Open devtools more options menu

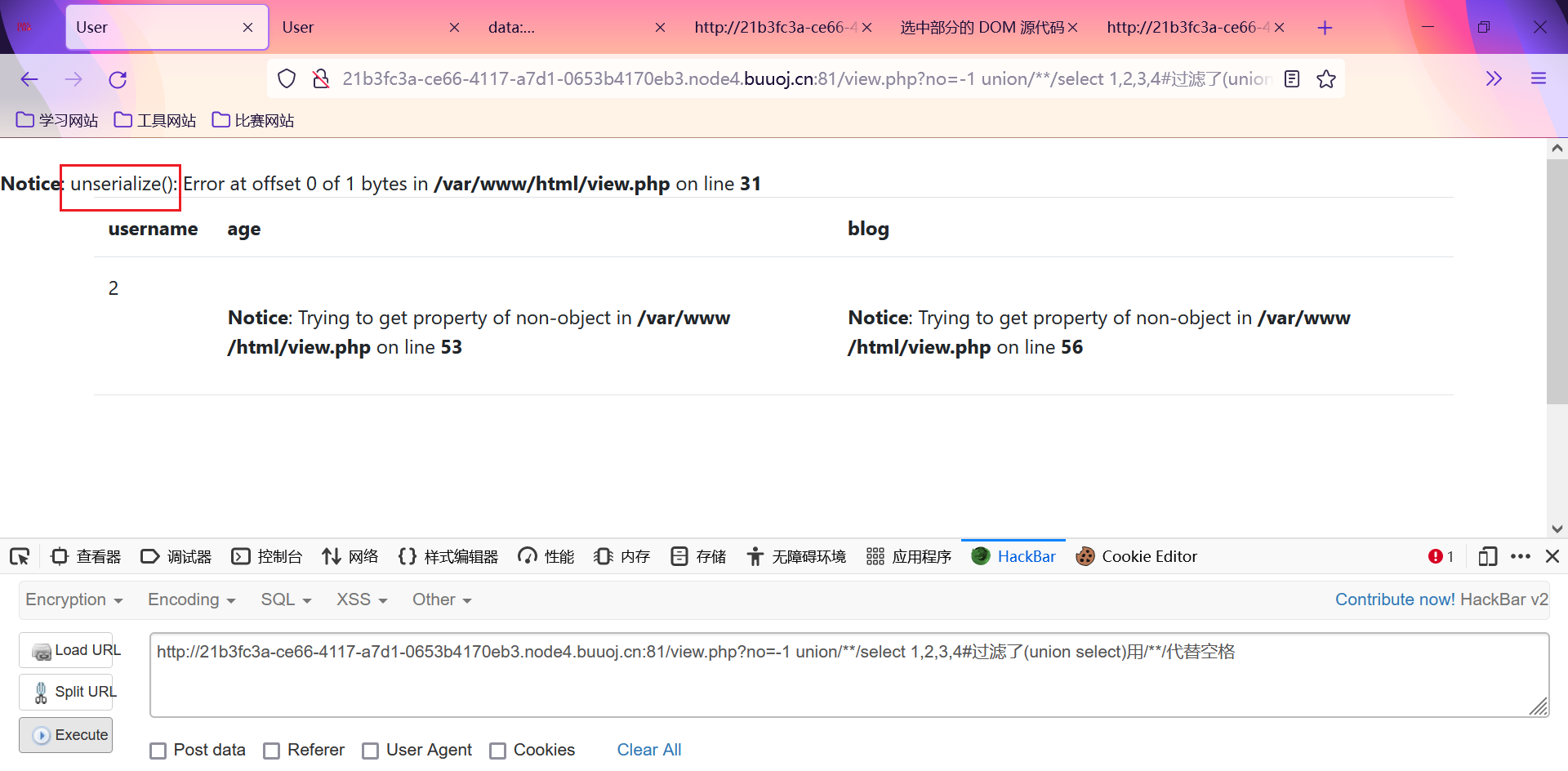point(1521,557)
